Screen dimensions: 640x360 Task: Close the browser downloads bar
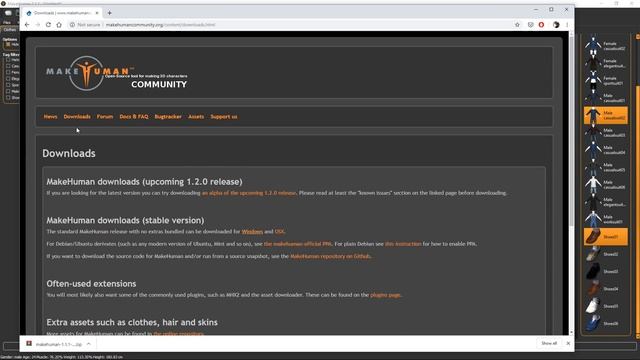568,344
